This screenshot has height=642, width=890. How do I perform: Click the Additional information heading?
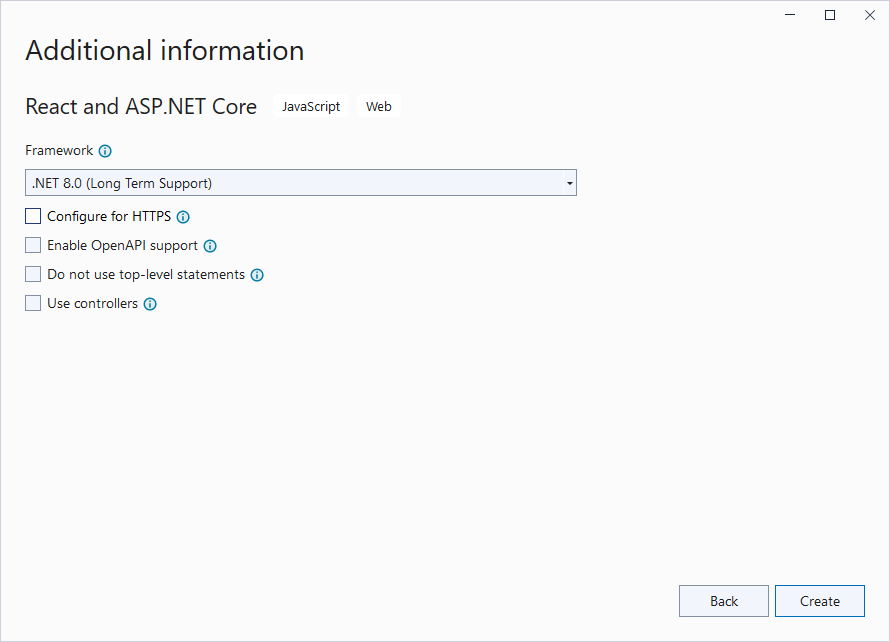(x=165, y=50)
